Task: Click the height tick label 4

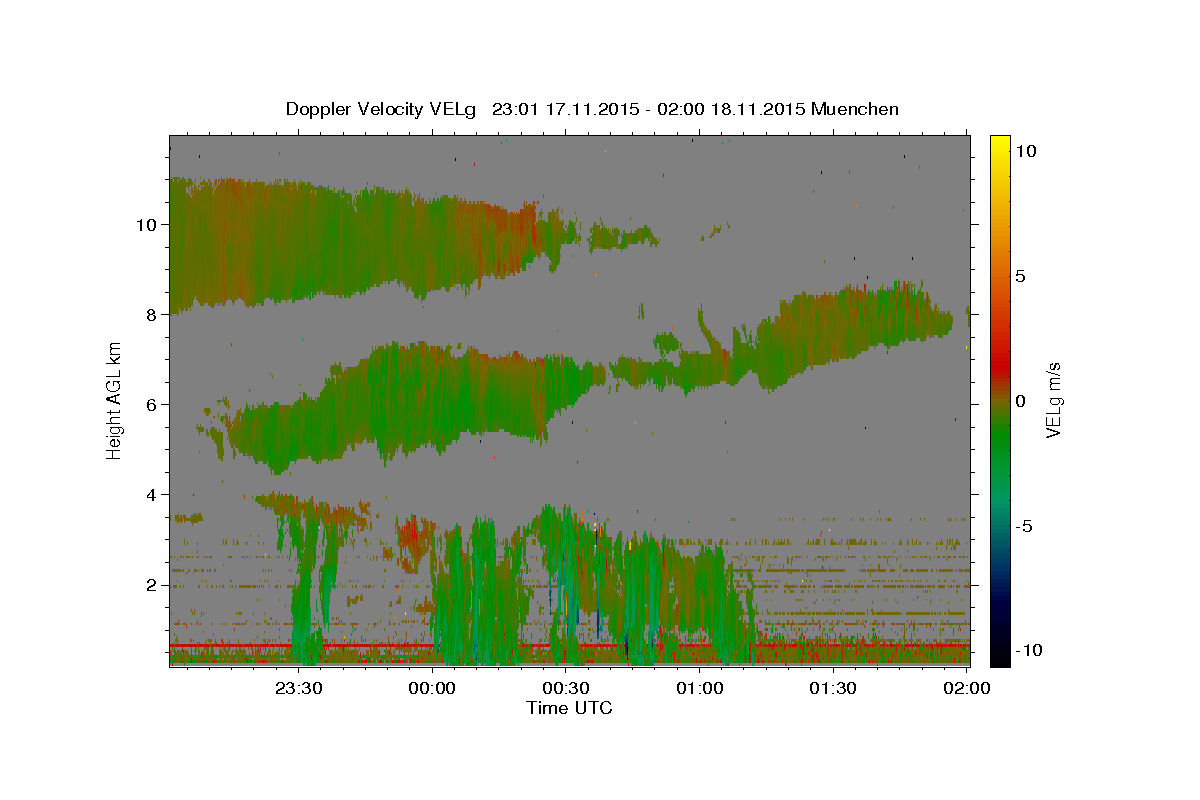Action: click(150, 494)
